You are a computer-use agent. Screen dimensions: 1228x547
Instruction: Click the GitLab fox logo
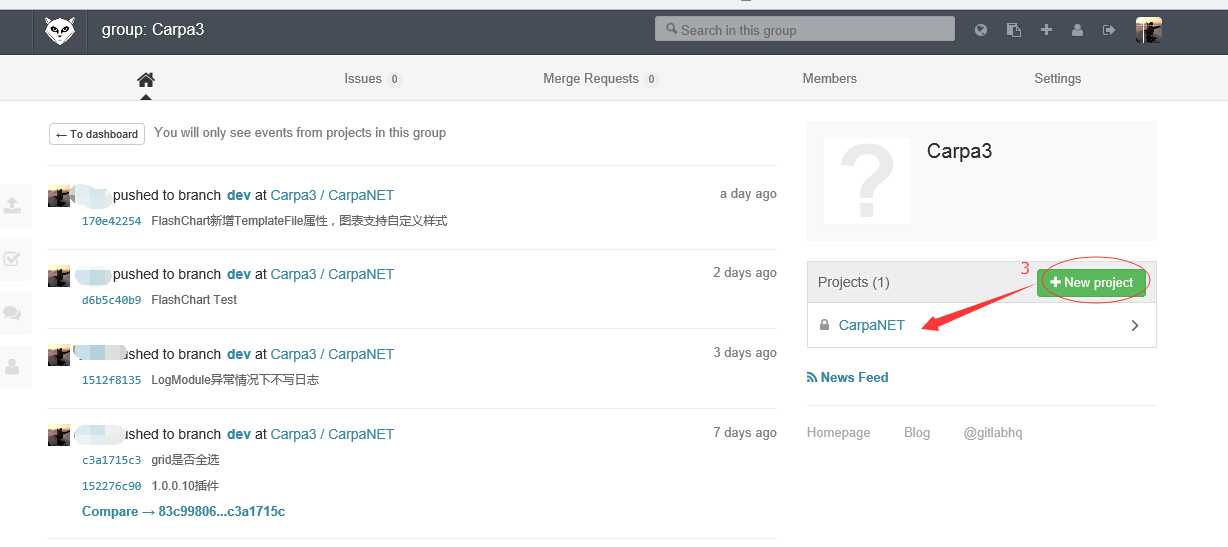[59, 31]
